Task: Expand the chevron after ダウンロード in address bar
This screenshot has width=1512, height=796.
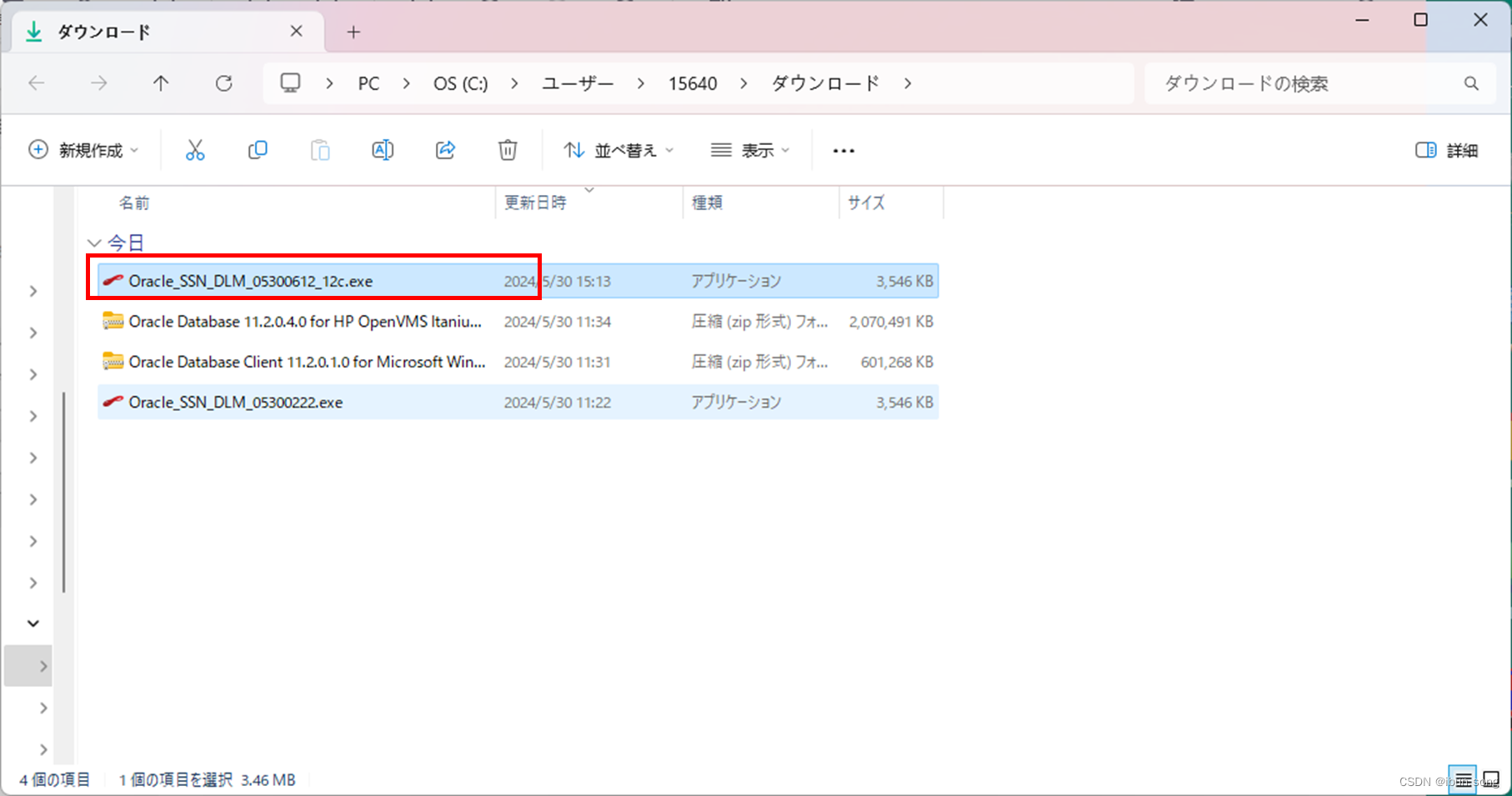Action: point(908,83)
